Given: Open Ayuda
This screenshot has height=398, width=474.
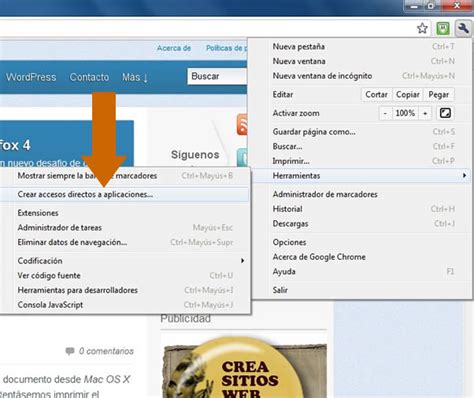Looking at the screenshot, I should click(362, 272).
